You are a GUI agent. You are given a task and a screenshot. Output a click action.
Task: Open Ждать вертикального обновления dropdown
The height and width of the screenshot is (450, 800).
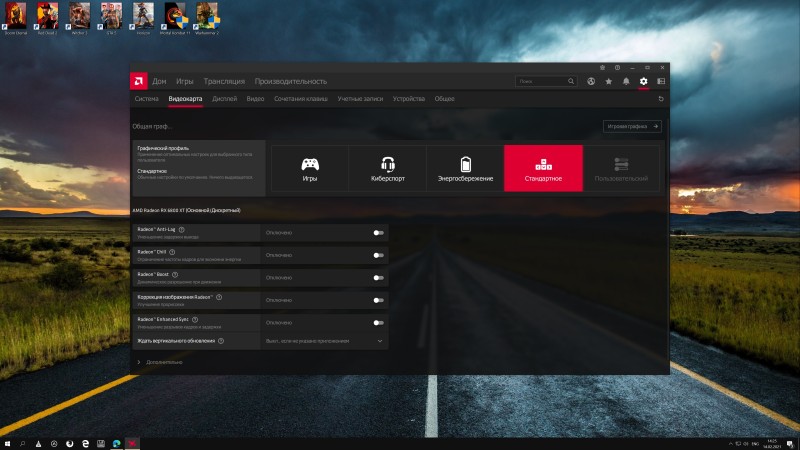coord(324,341)
